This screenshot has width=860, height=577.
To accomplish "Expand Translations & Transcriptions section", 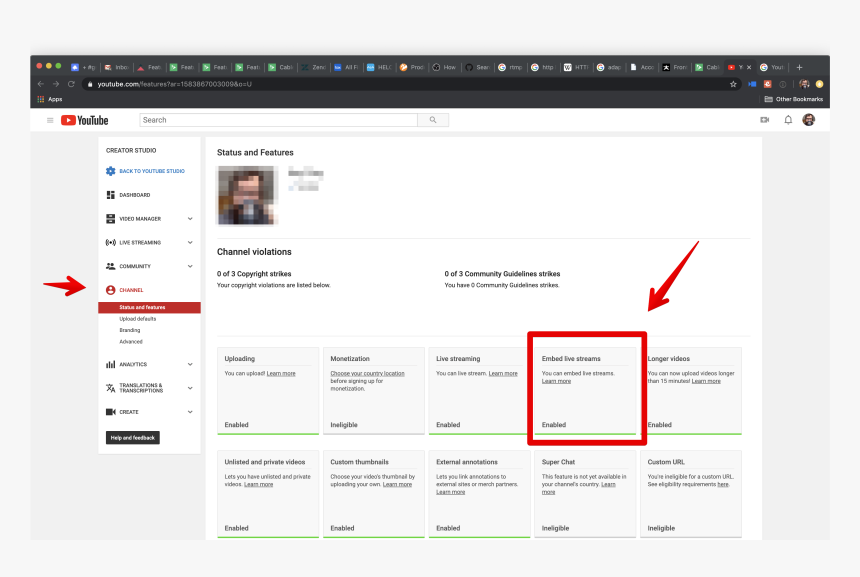I will [x=190, y=388].
